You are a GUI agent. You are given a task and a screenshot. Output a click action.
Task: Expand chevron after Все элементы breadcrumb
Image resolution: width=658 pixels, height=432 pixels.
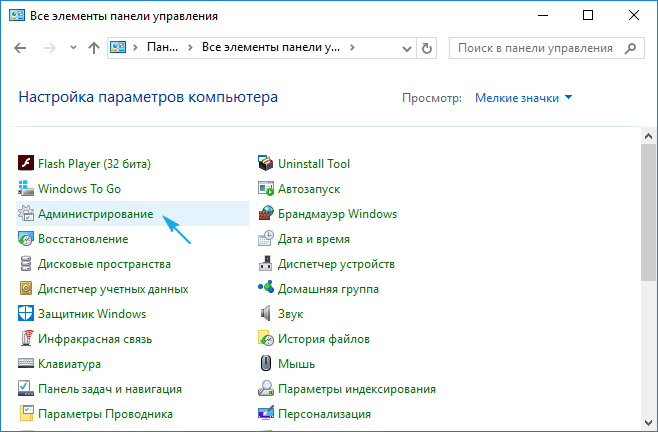[x=352, y=47]
